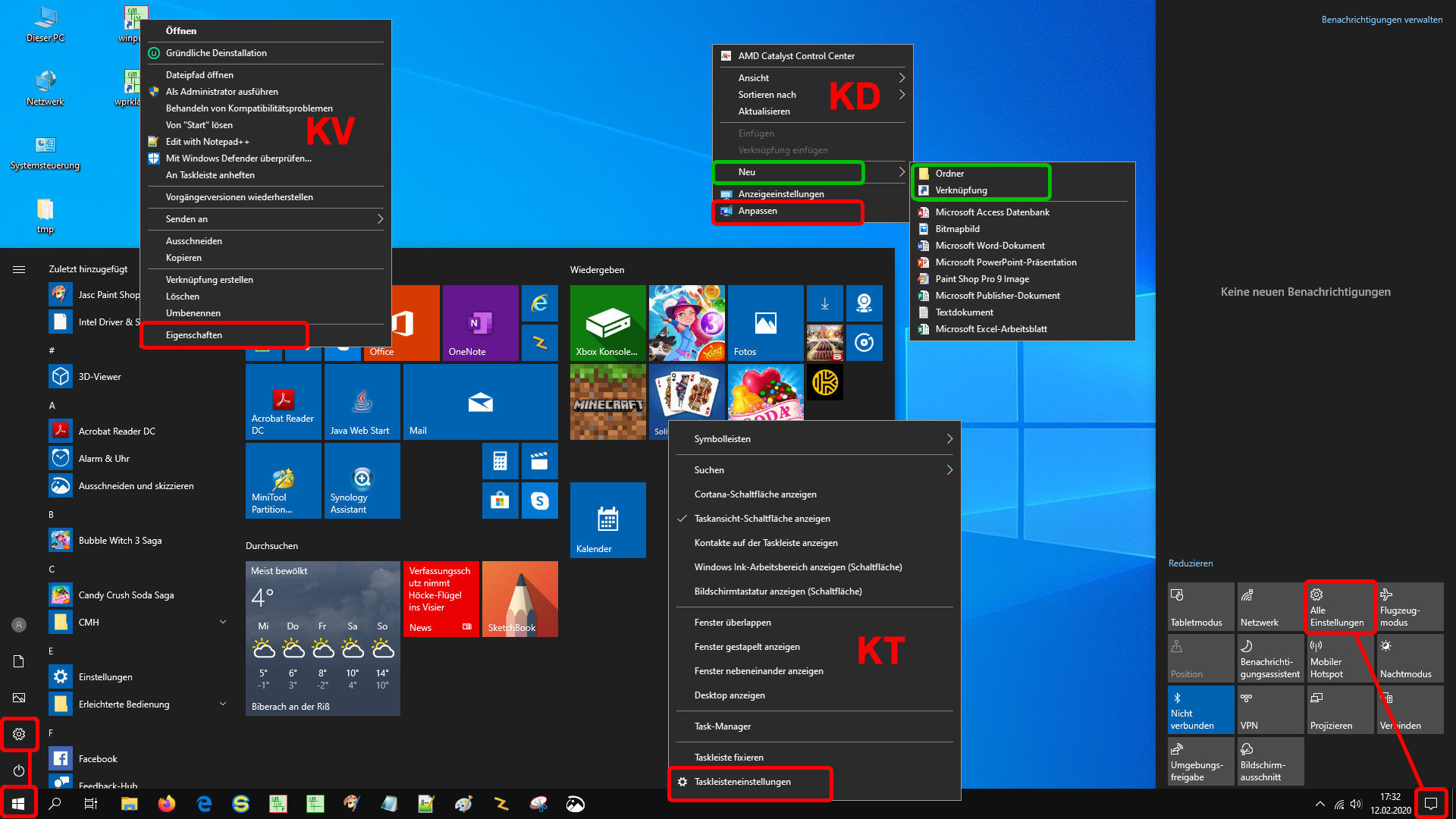
Task: Open the Xbox Konsole tile
Action: pos(607,322)
